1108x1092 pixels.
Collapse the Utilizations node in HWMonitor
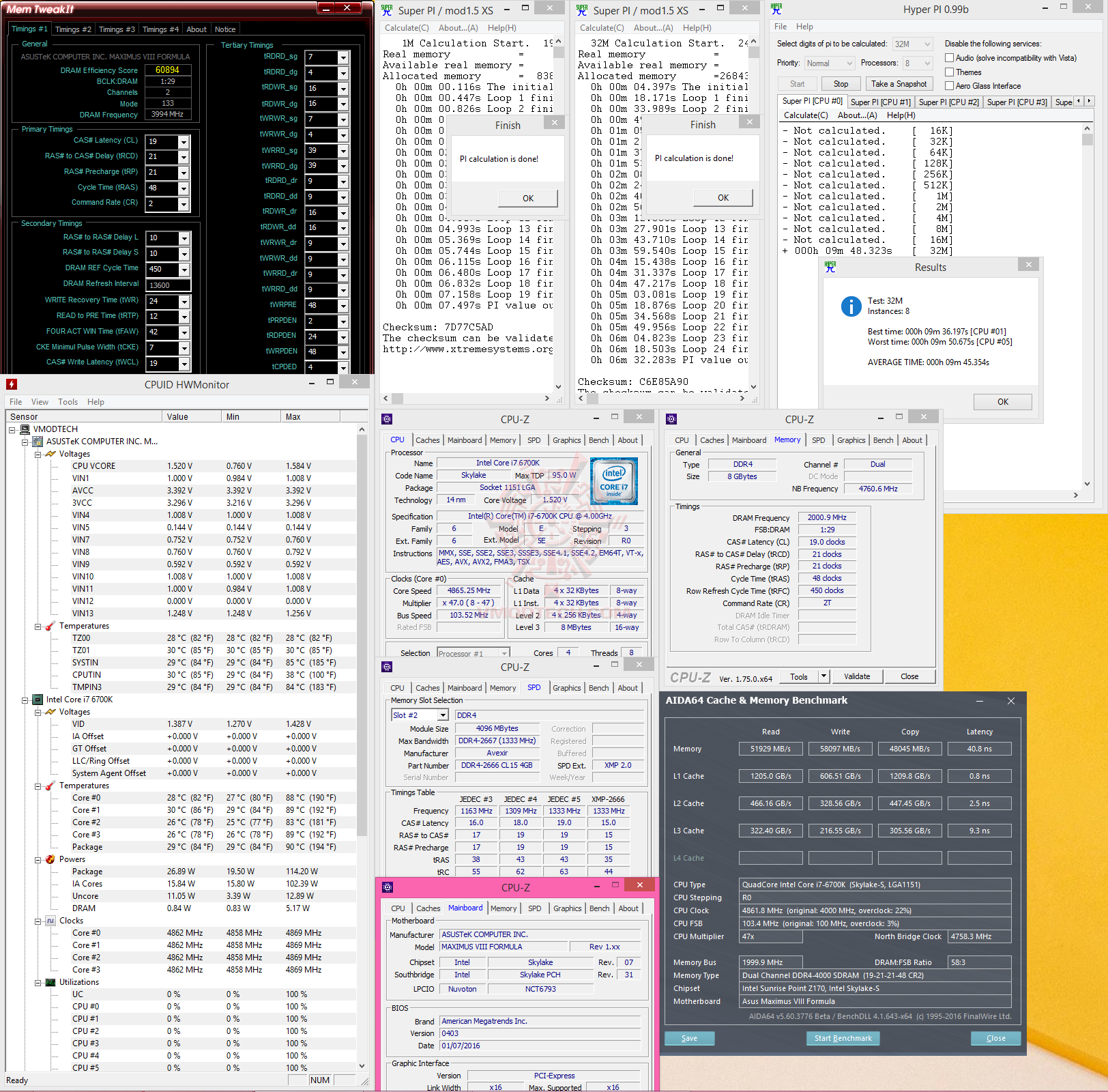[38, 982]
